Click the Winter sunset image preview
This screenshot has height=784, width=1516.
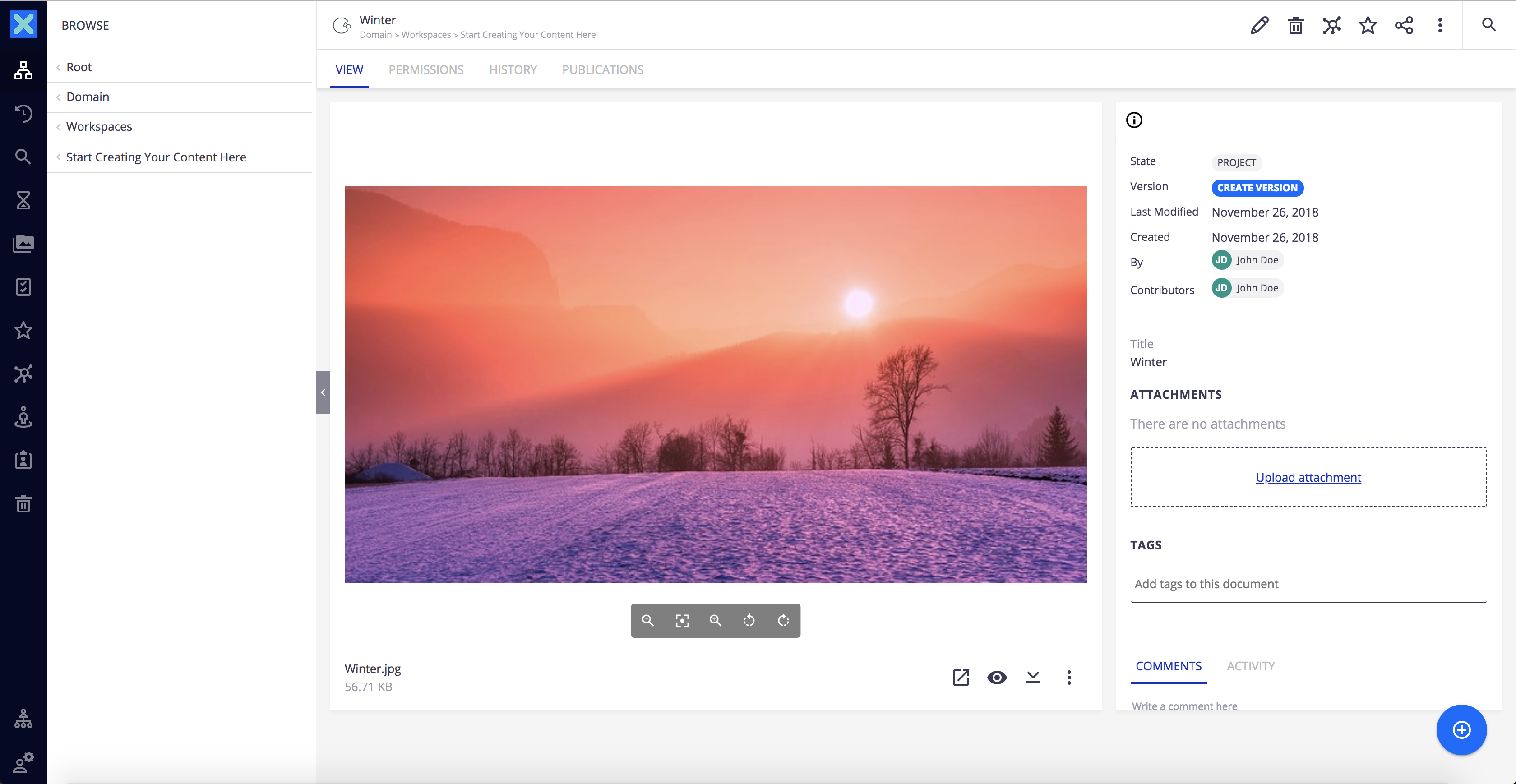[716, 384]
